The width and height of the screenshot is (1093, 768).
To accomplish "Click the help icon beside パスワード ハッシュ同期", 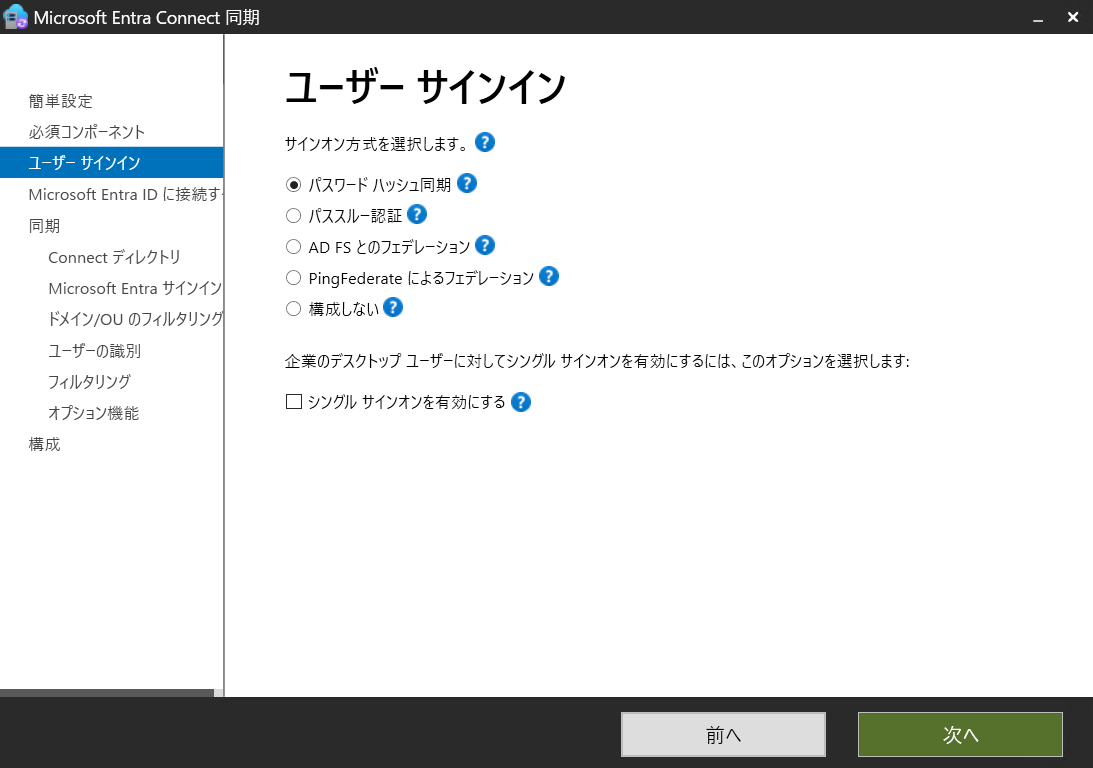I will (466, 183).
